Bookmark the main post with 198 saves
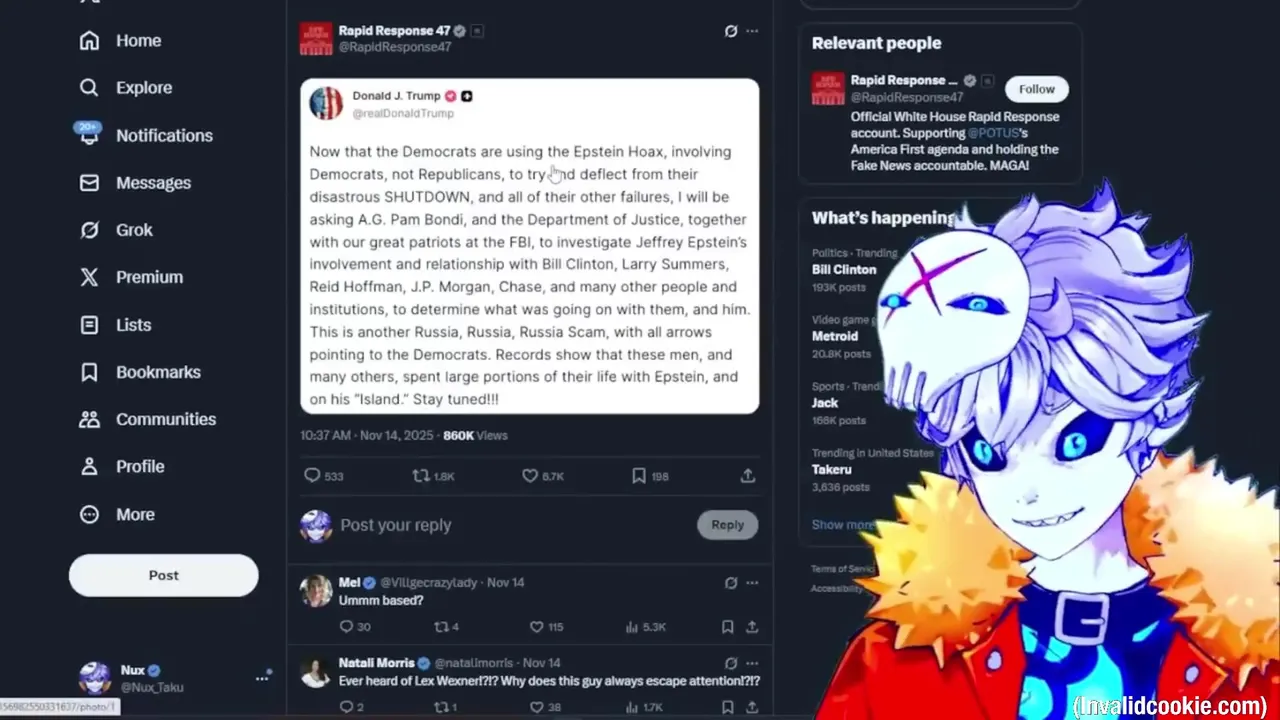Screen dimensions: 1280x720 pyautogui.click(x=638, y=476)
